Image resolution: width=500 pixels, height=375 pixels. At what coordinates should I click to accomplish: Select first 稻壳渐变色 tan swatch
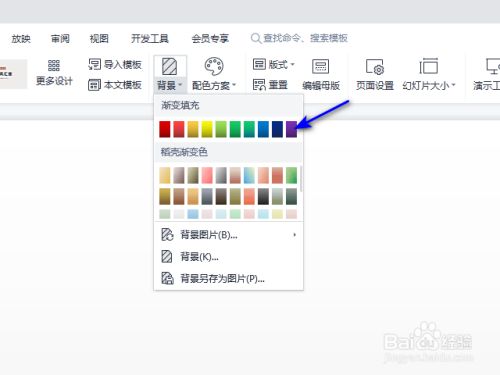pos(165,175)
